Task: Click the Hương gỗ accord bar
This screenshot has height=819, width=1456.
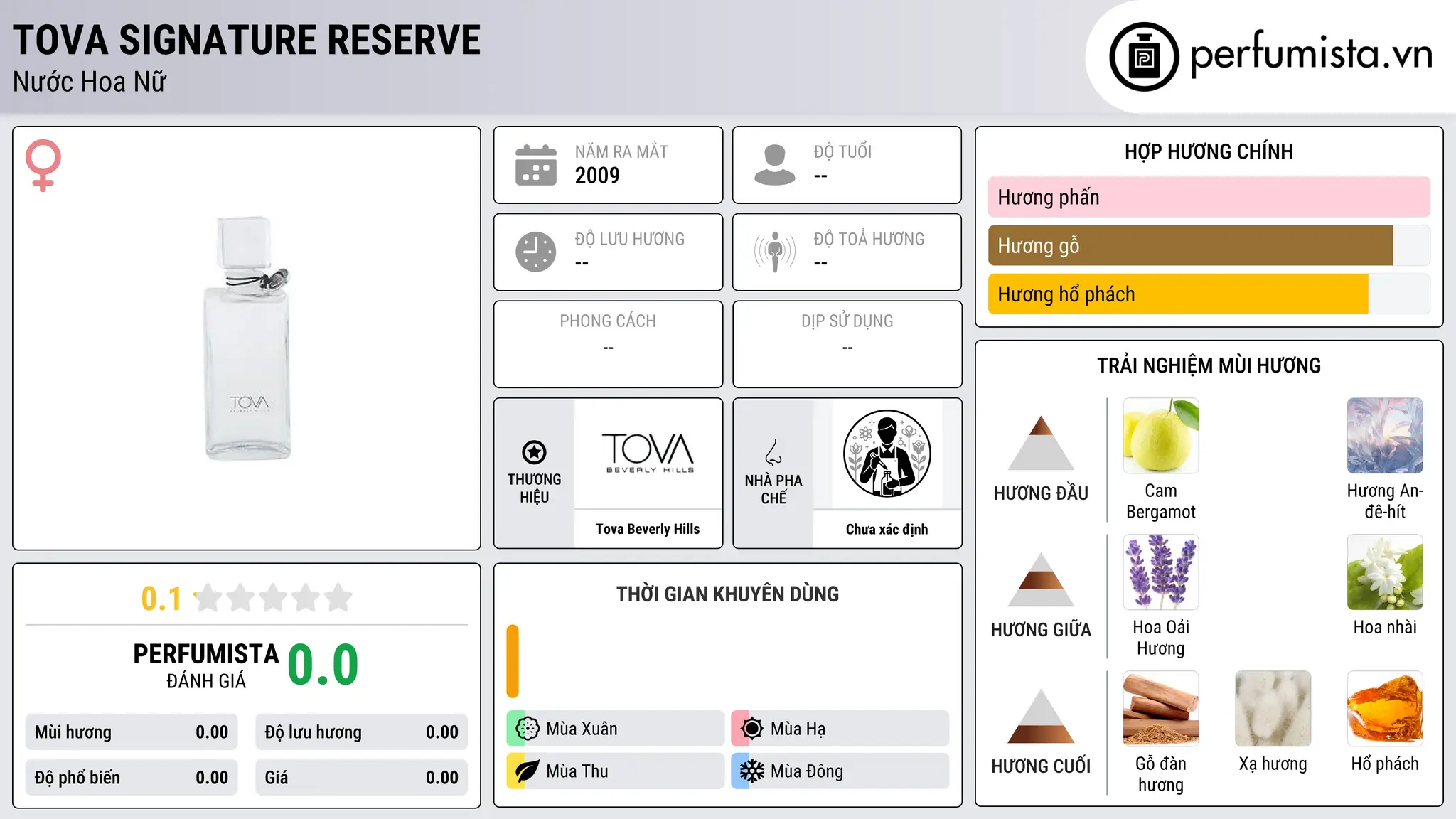Action: (x=1209, y=245)
